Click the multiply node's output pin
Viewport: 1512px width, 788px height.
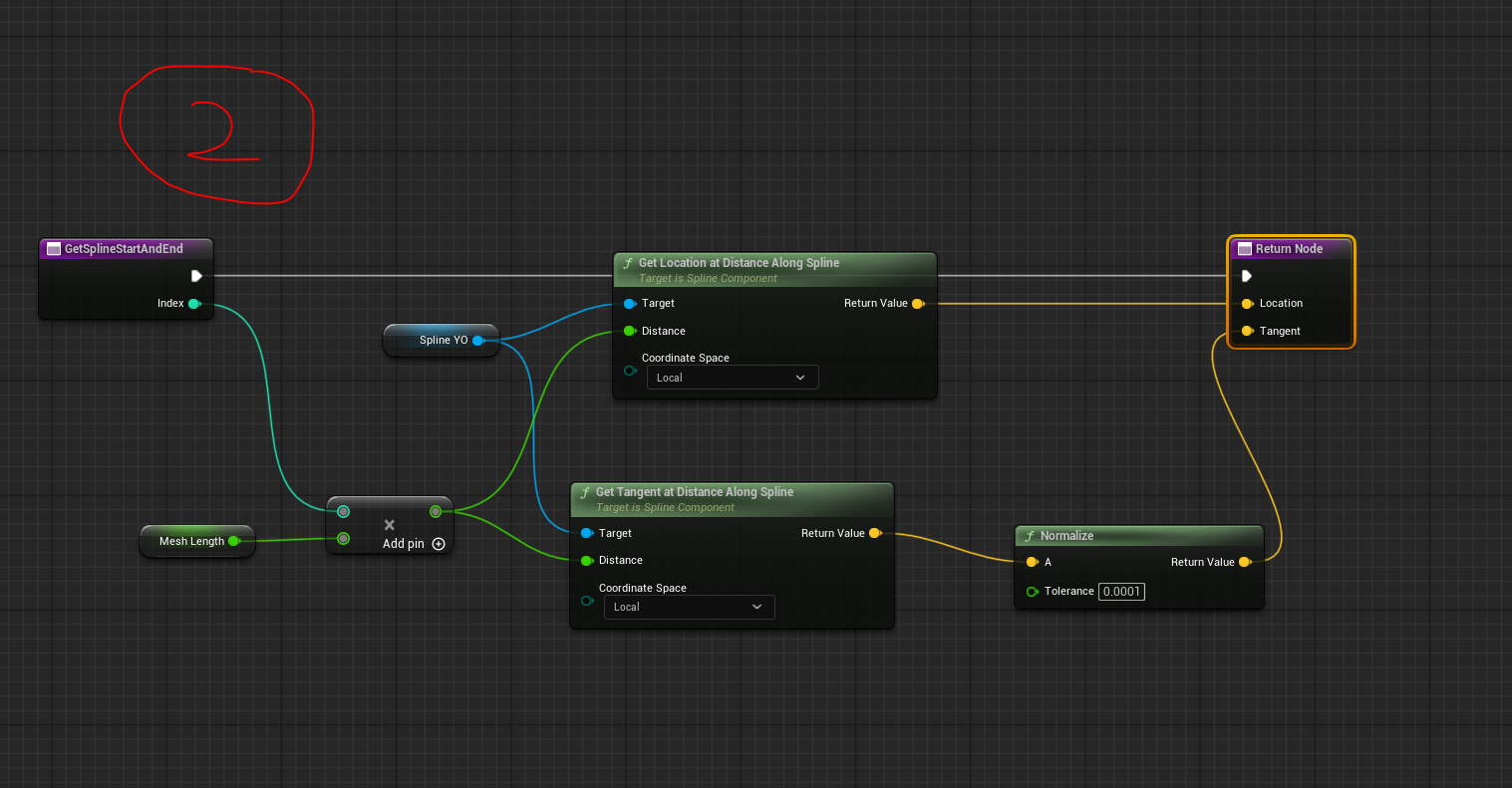[x=436, y=512]
